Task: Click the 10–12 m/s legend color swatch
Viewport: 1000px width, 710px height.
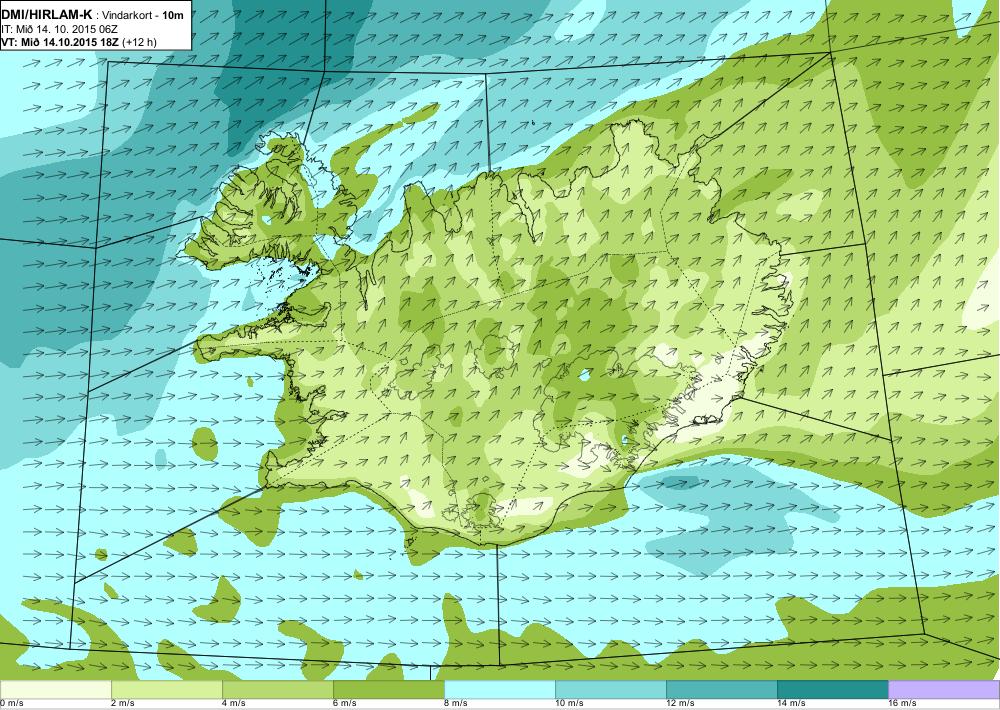Action: click(x=610, y=690)
